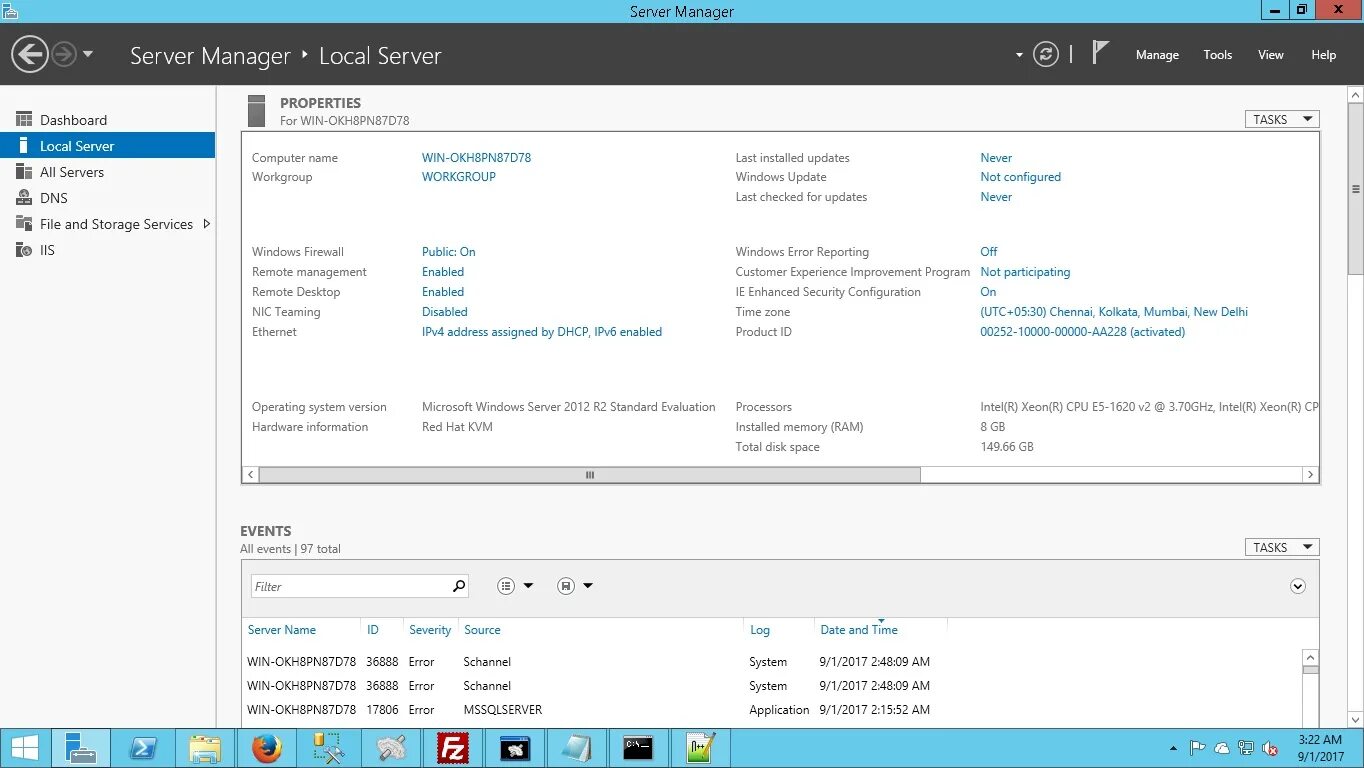Click the properties horizontal scrollbar thumb

click(x=590, y=475)
